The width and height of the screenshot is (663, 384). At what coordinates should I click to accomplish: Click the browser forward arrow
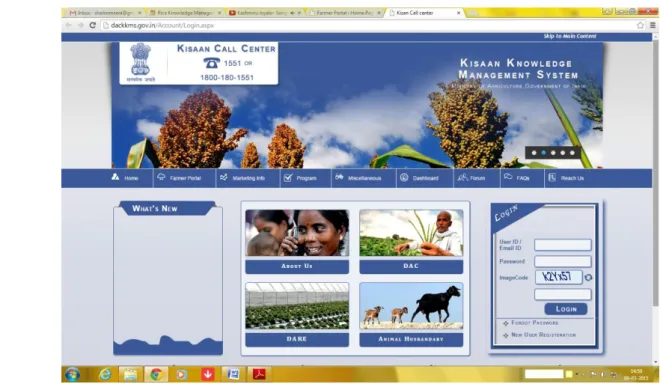pyautogui.click(x=81, y=25)
